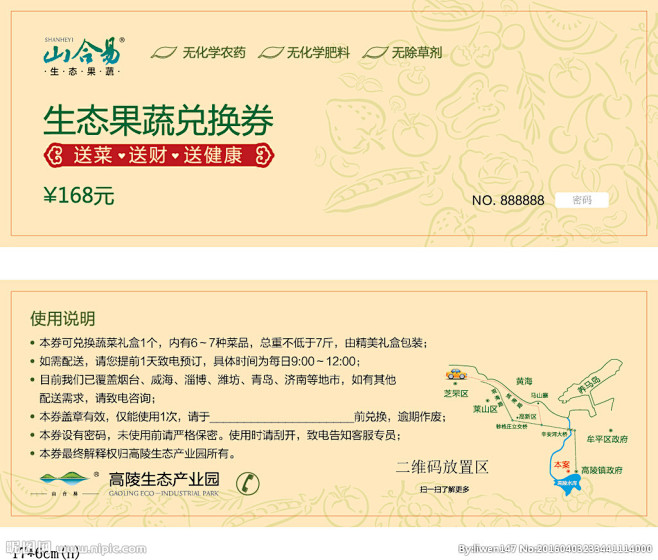The image size is (658, 560).
Task: Click the 黄海 map label
Action: [524, 381]
